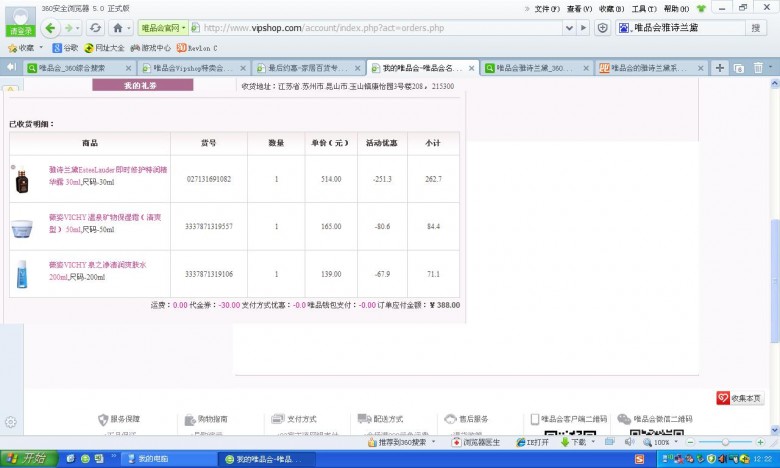Open the Revlon C bookmark
This screenshot has width=780, height=468.
click(x=196, y=48)
